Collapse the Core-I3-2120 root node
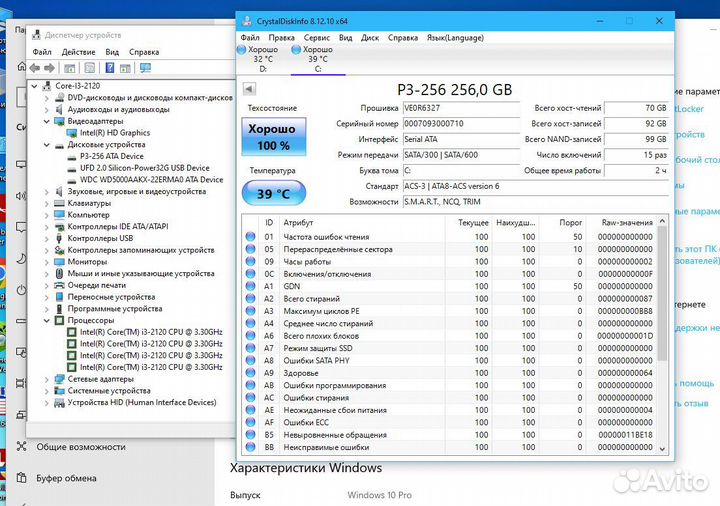Image resolution: width=720 pixels, height=506 pixels. point(34,86)
